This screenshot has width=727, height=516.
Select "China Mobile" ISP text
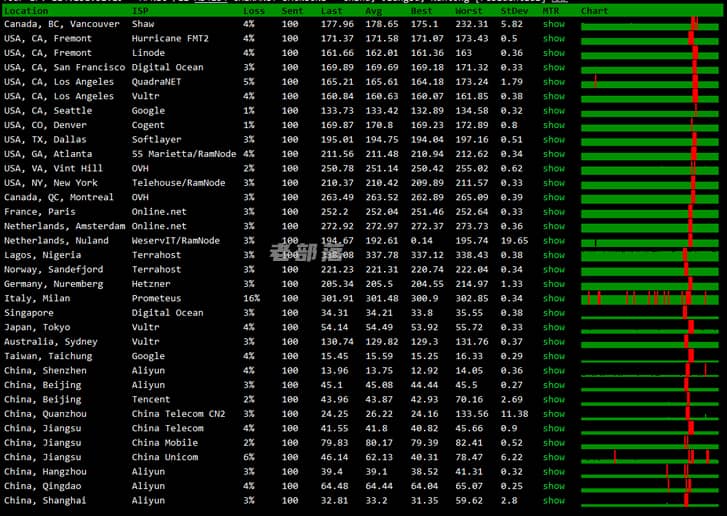tap(165, 442)
